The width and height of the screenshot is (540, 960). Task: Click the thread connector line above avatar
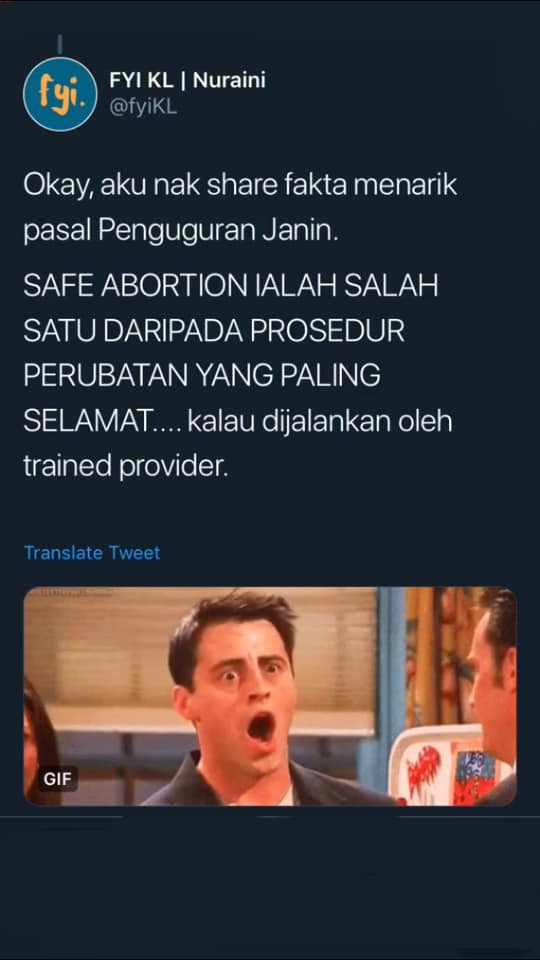[59, 44]
